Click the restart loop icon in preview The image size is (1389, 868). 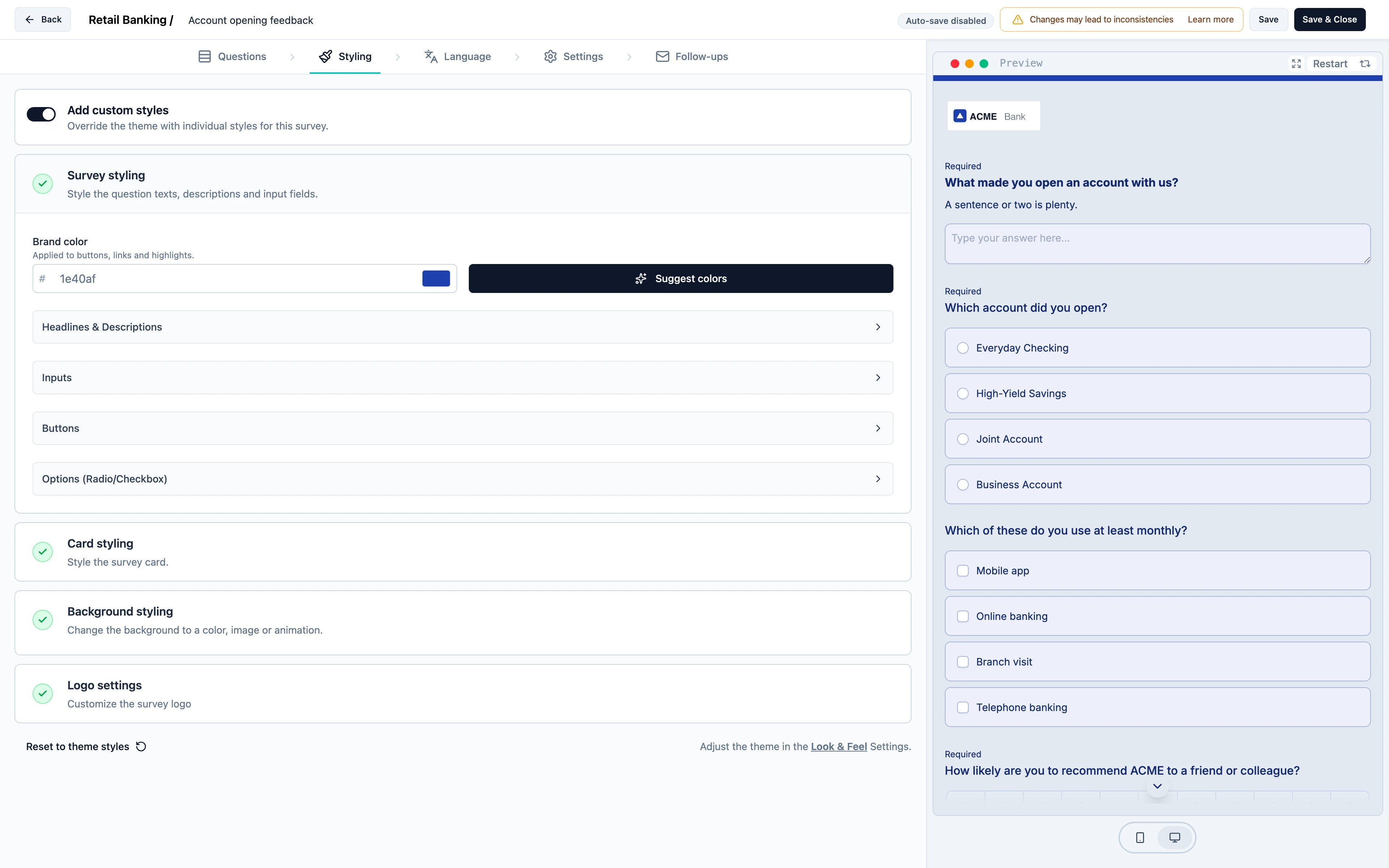[x=1365, y=64]
